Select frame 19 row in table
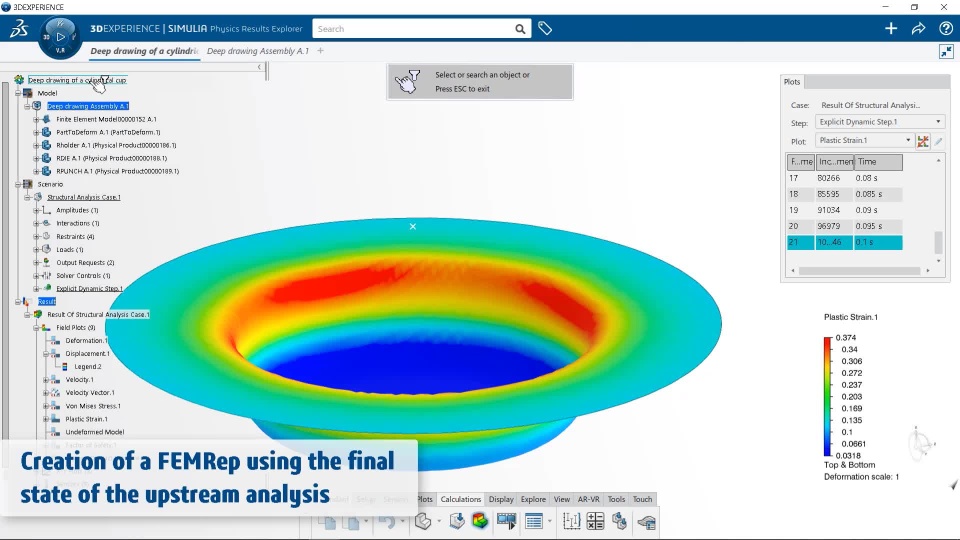The image size is (960, 540). [x=844, y=210]
